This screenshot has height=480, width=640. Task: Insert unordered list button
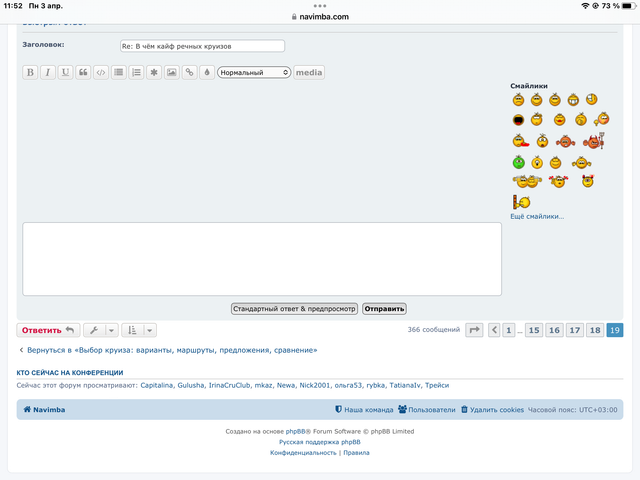tap(119, 73)
